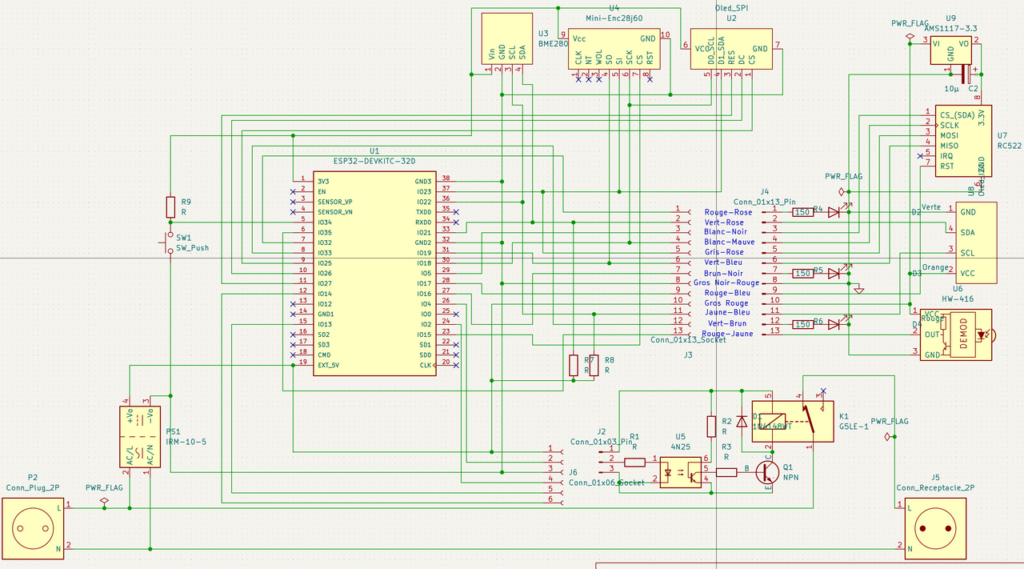Viewport: 1024px width, 569px height.
Task: Select flyback diode D1 beside relay
Action: tap(742, 421)
